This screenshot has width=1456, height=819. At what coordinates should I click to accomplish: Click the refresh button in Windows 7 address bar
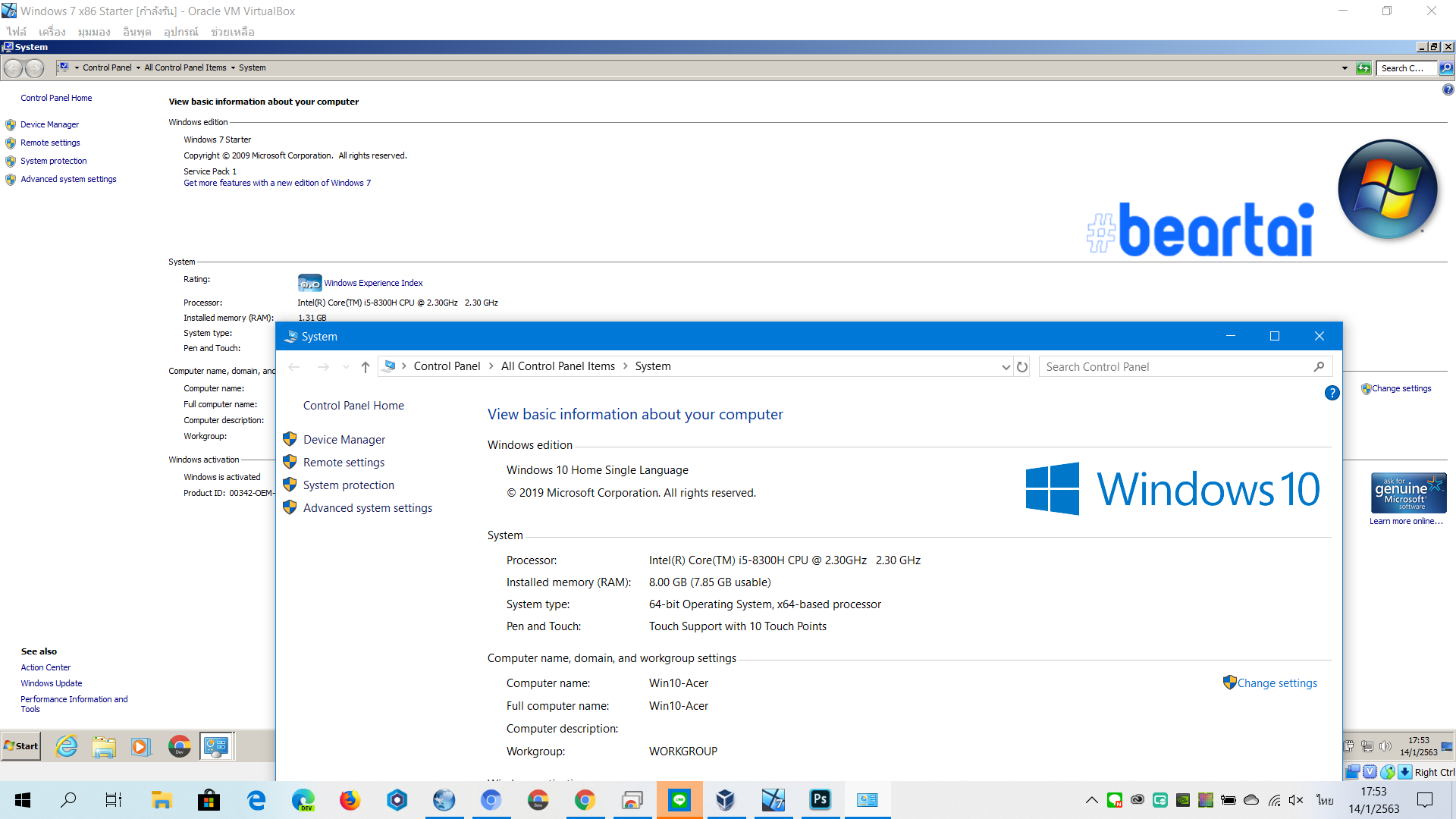[1363, 68]
